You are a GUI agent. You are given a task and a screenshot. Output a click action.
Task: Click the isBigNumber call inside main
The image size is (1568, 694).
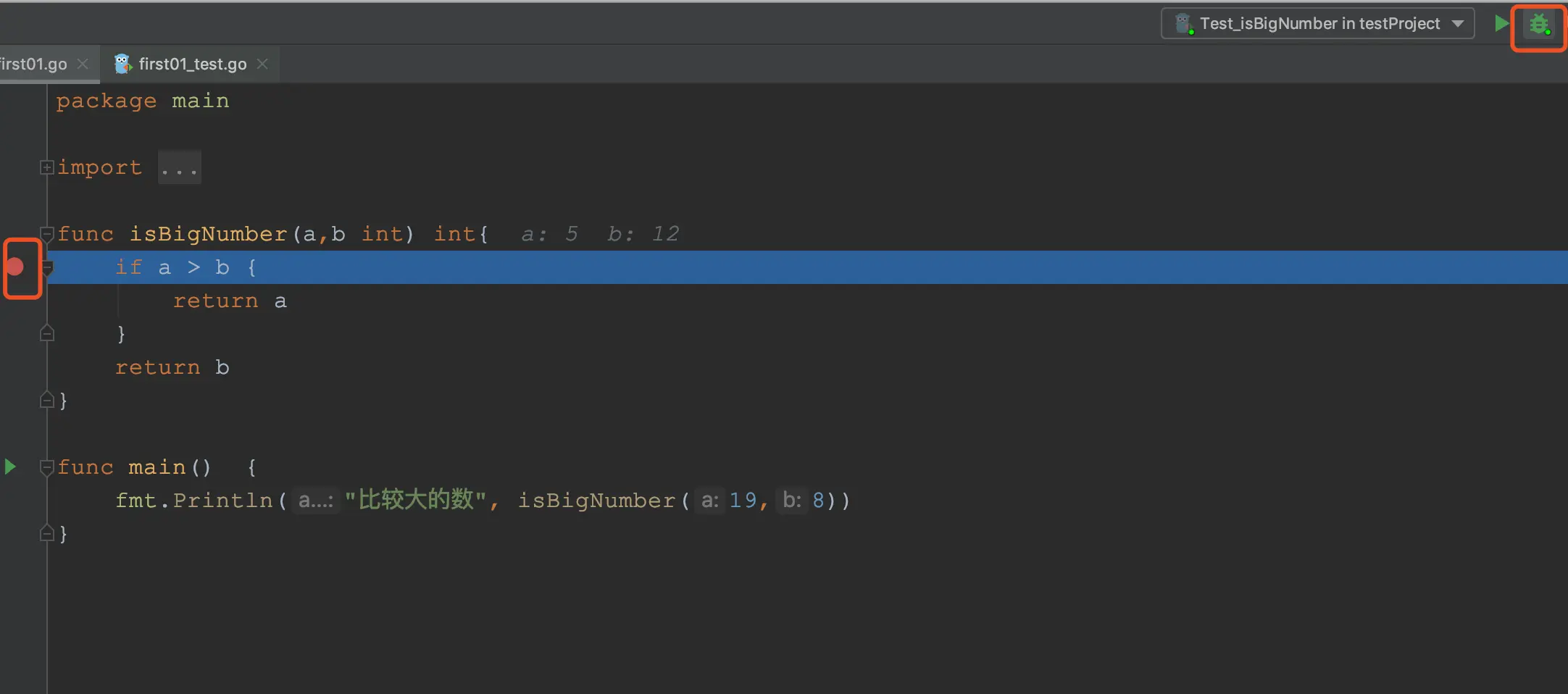pos(596,501)
